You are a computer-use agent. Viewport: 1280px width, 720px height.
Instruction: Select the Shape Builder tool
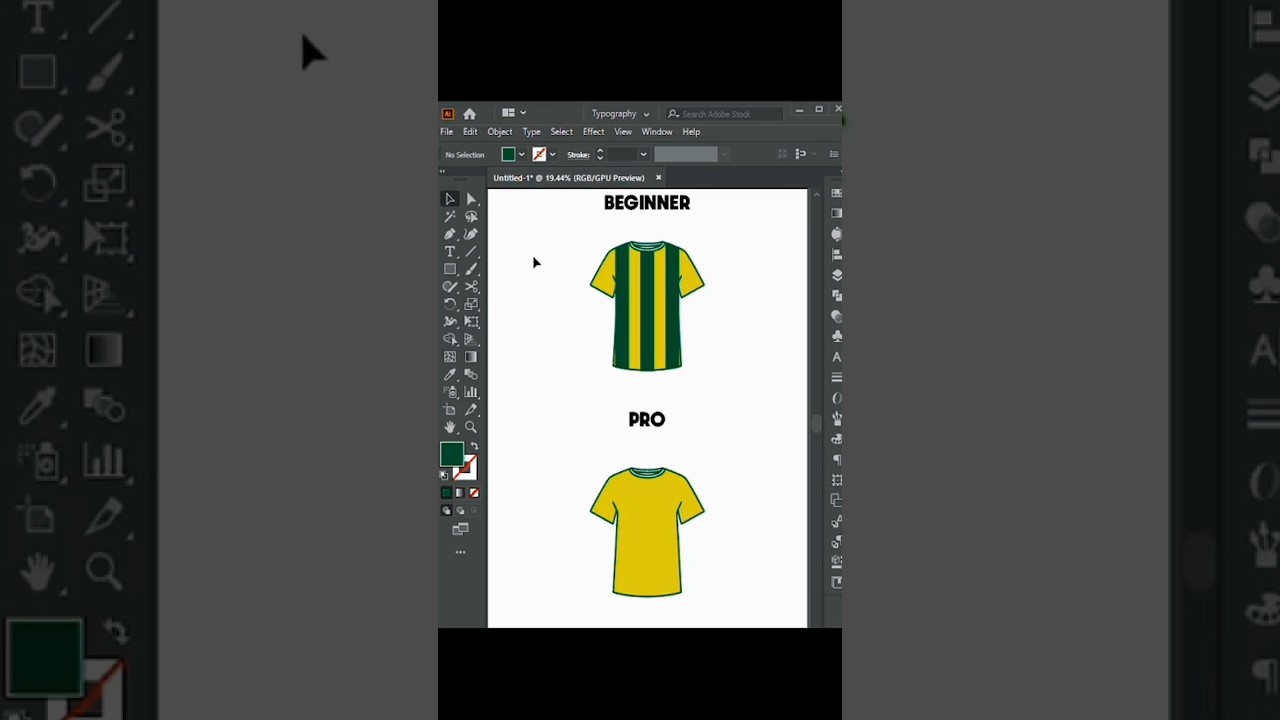click(x=450, y=339)
